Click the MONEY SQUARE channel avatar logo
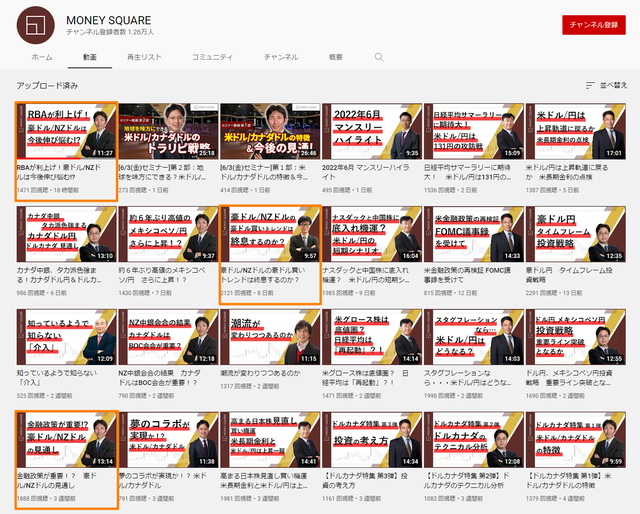This screenshot has height=514, width=640. pyautogui.click(x=36, y=25)
